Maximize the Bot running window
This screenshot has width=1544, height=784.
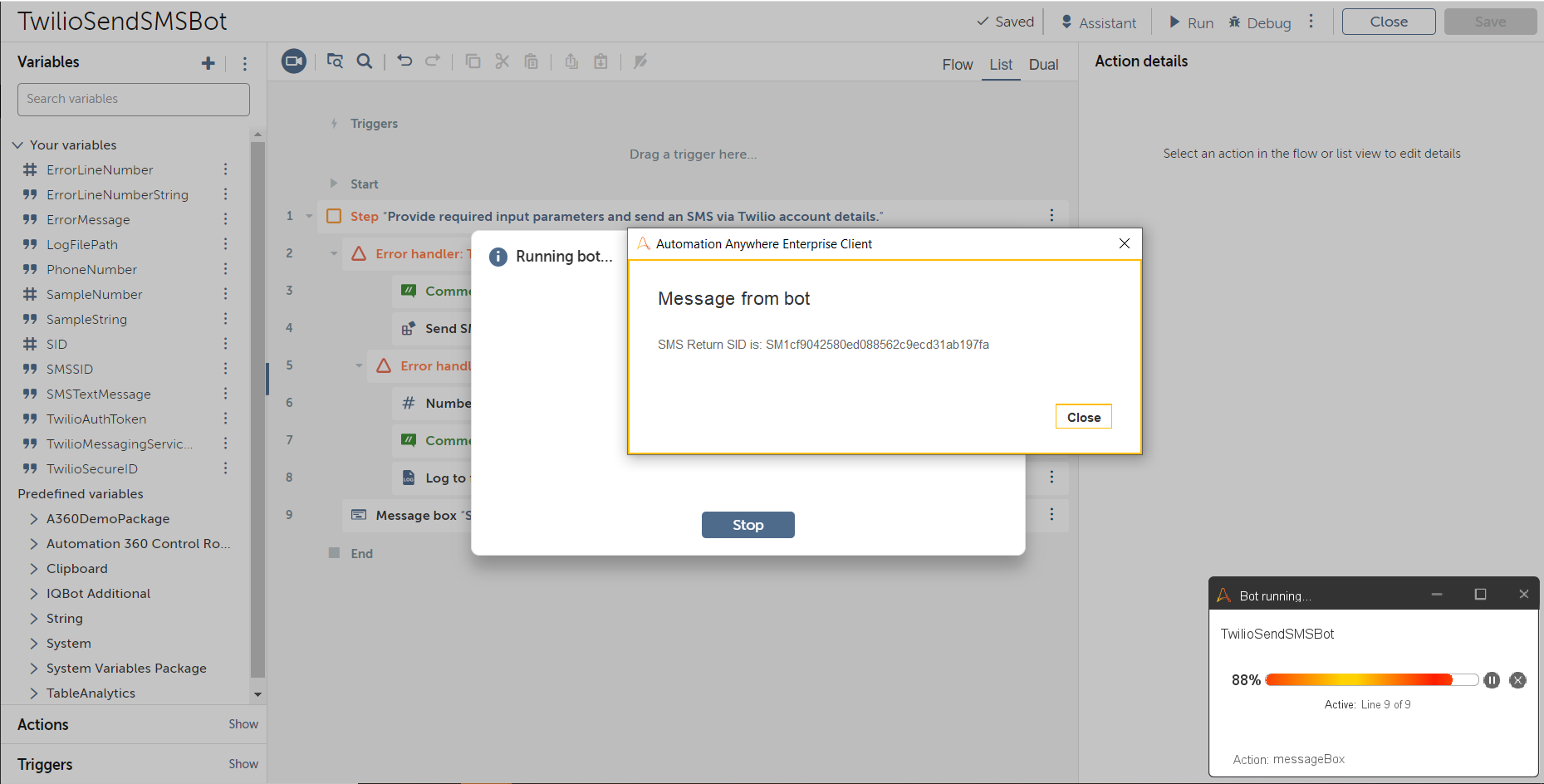[x=1480, y=595]
